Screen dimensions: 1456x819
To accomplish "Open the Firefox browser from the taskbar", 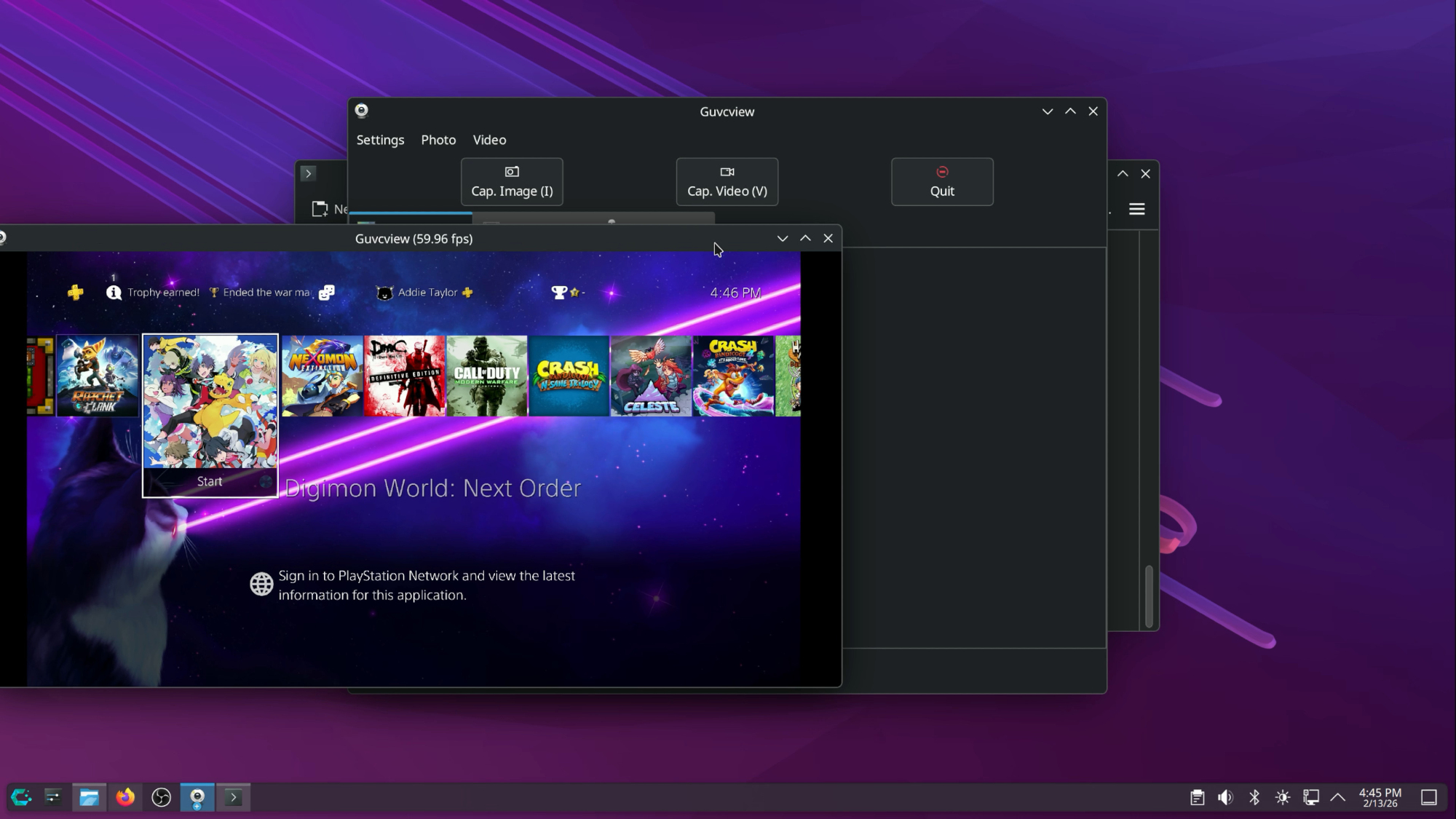I will (x=125, y=797).
